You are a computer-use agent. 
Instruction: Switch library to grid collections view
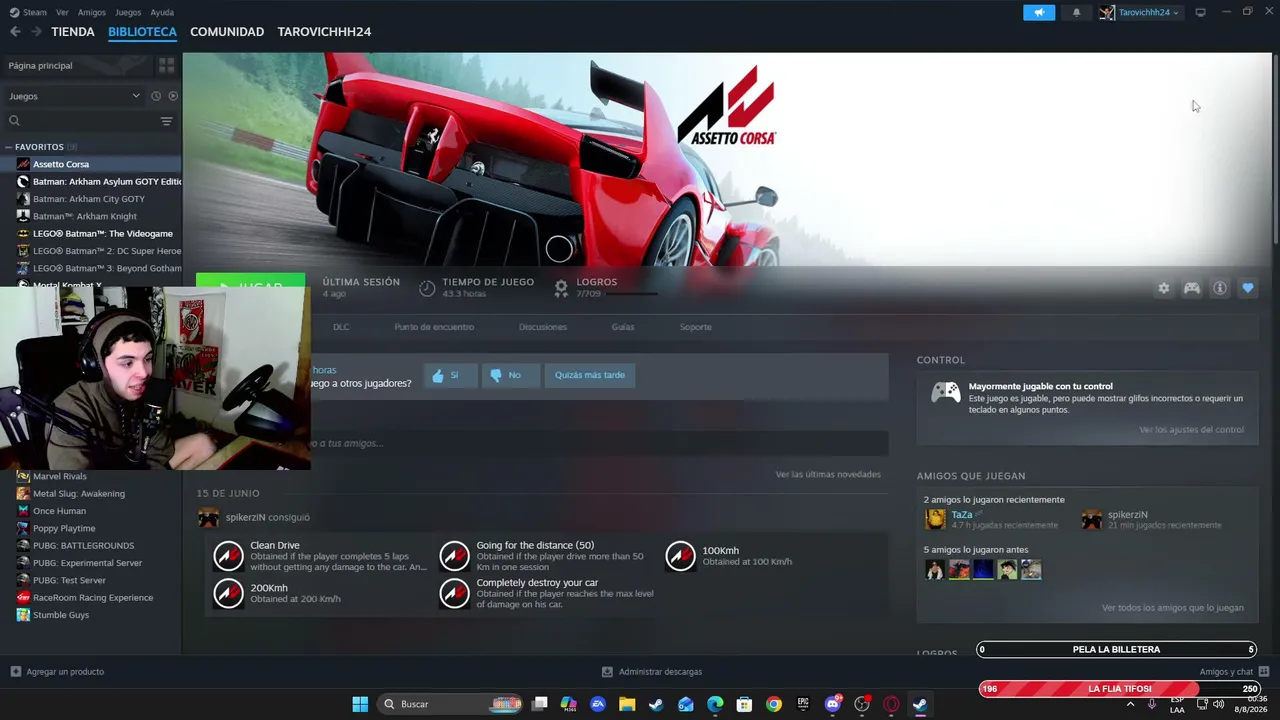166,65
